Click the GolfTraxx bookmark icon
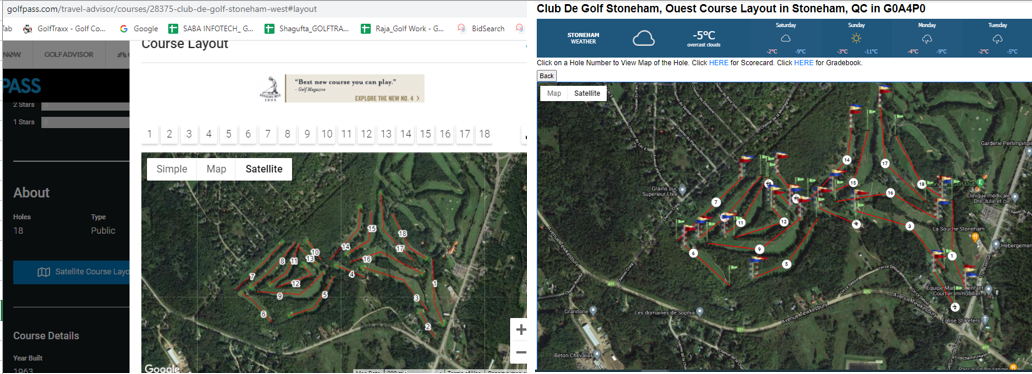 tap(27, 29)
